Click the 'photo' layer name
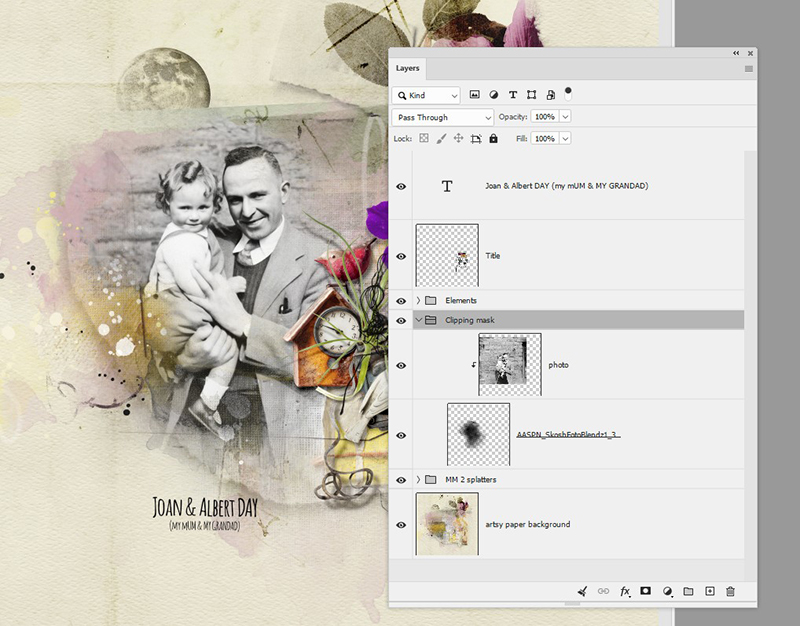 (558, 365)
